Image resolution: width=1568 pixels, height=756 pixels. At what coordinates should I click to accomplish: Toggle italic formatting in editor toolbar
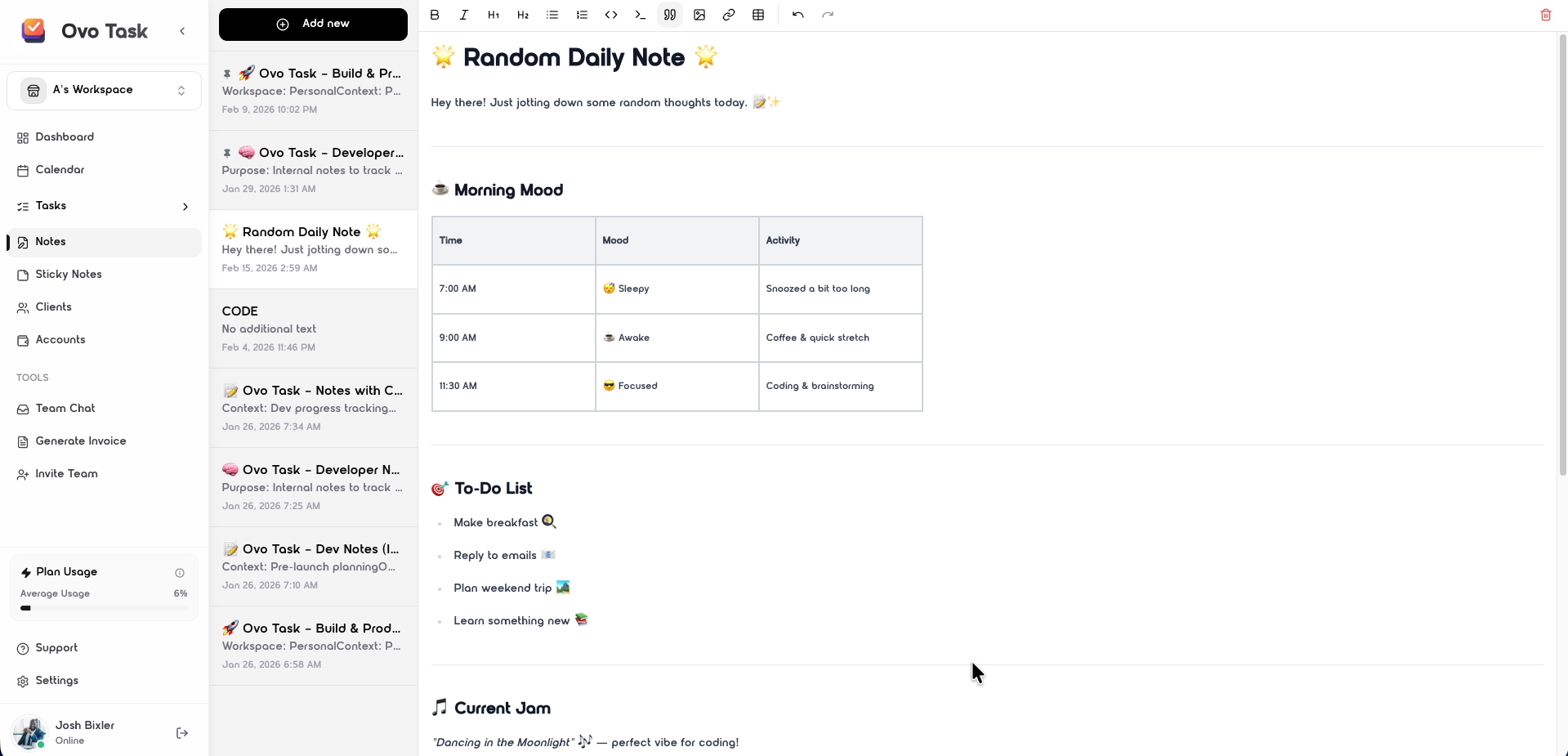[464, 15]
